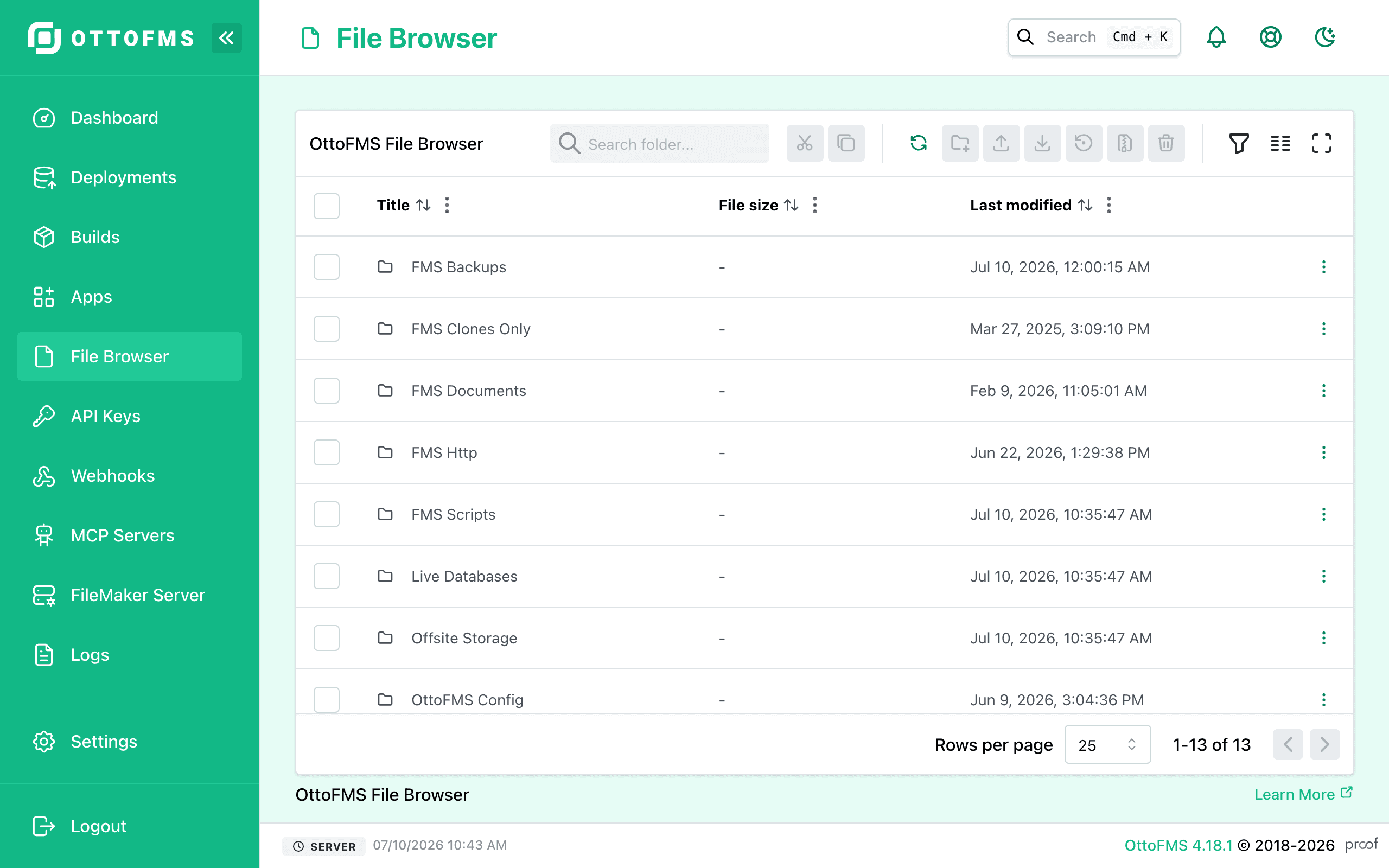1389x868 pixels.
Task: Check the FMS Backups row checkbox
Action: click(327, 267)
